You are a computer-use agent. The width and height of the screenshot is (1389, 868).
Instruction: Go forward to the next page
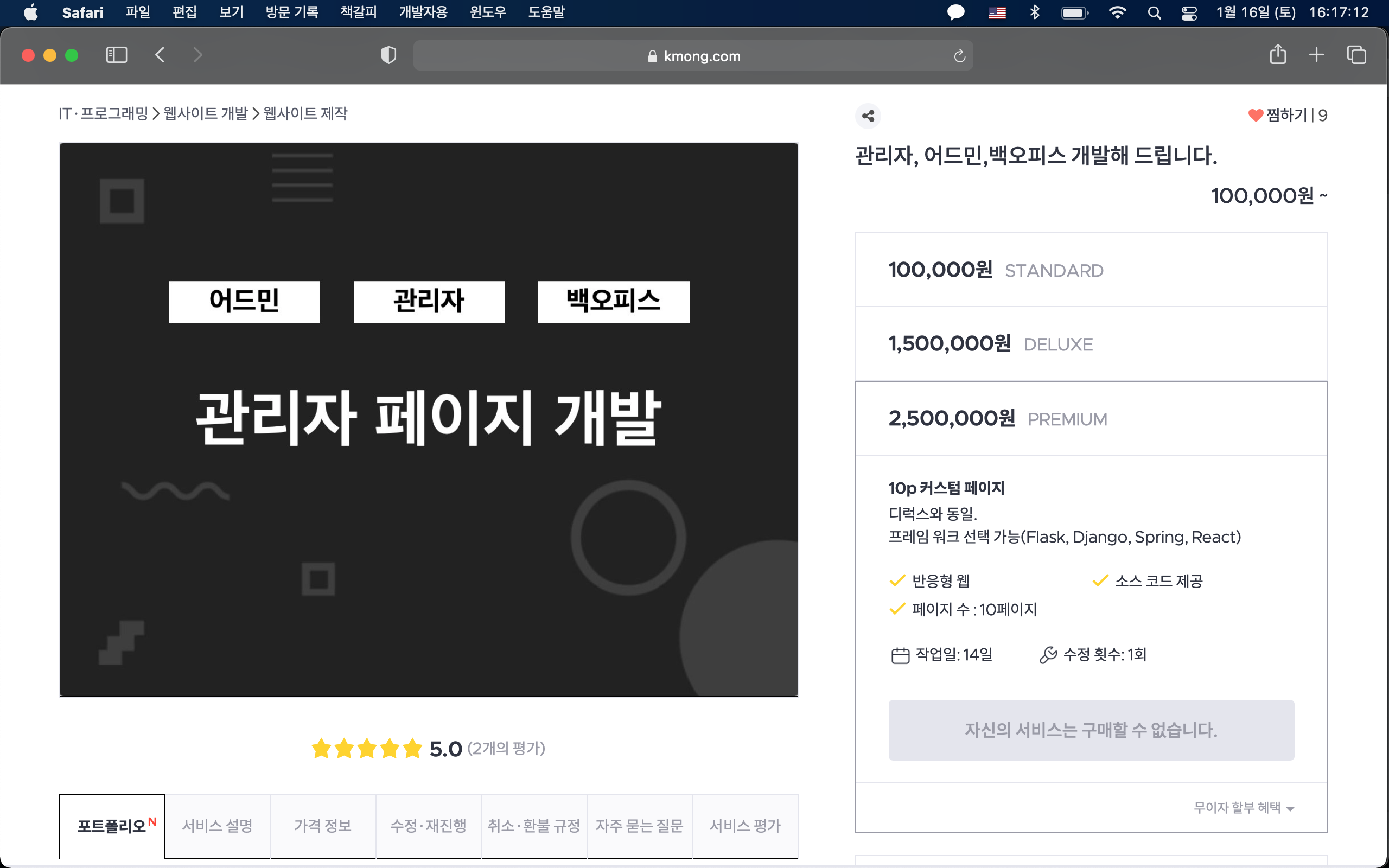point(197,55)
